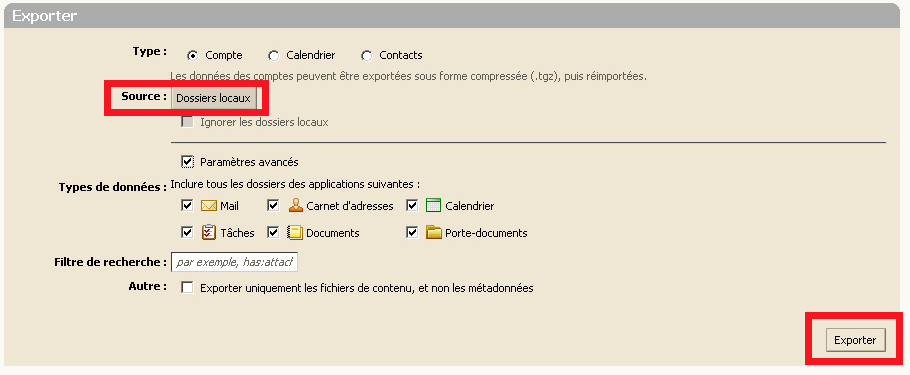This screenshot has height=375, width=910.
Task: Uncheck the Mail data type checkbox
Action: 187,205
